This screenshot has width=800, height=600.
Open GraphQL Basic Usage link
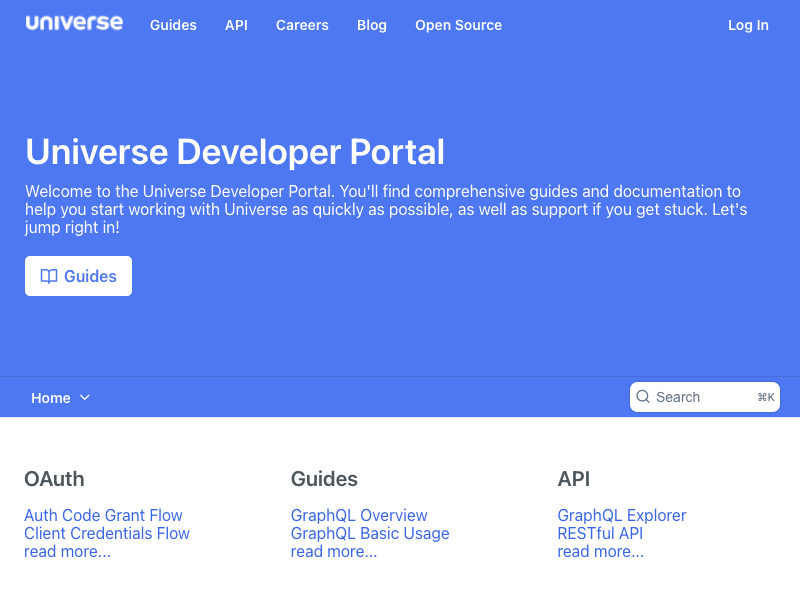pyautogui.click(x=370, y=533)
